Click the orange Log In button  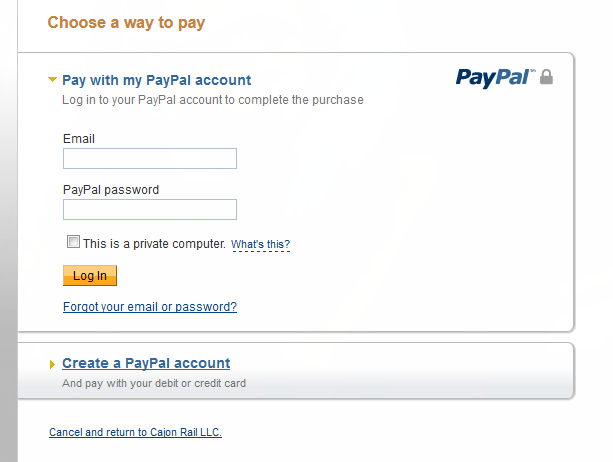click(x=90, y=276)
